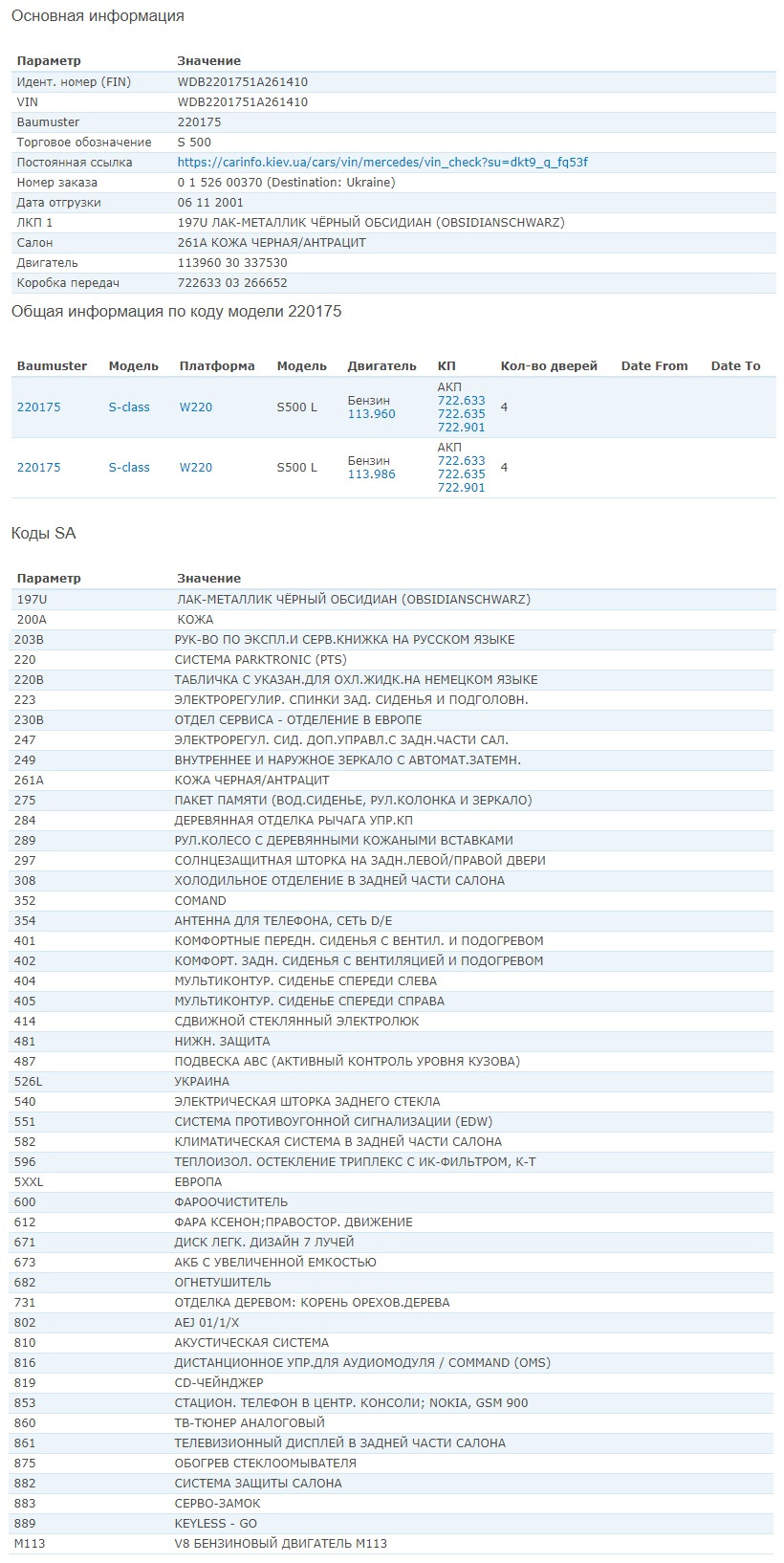Click the Коды SA section heading
The image size is (784, 1563).
coord(43,534)
